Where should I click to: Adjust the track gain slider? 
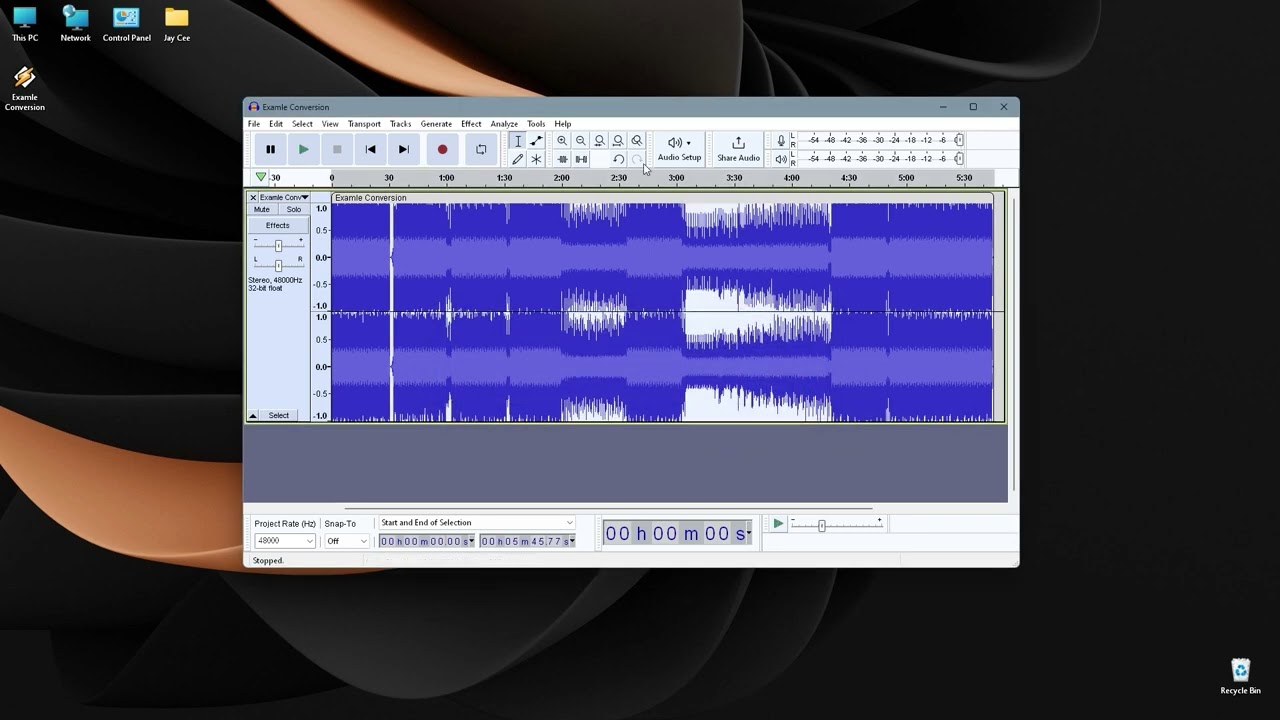tap(278, 245)
